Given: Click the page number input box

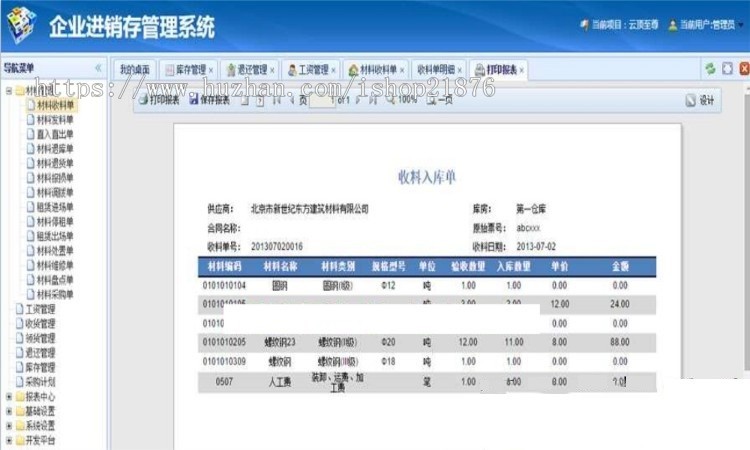Looking at the screenshot, I should coord(322,100).
